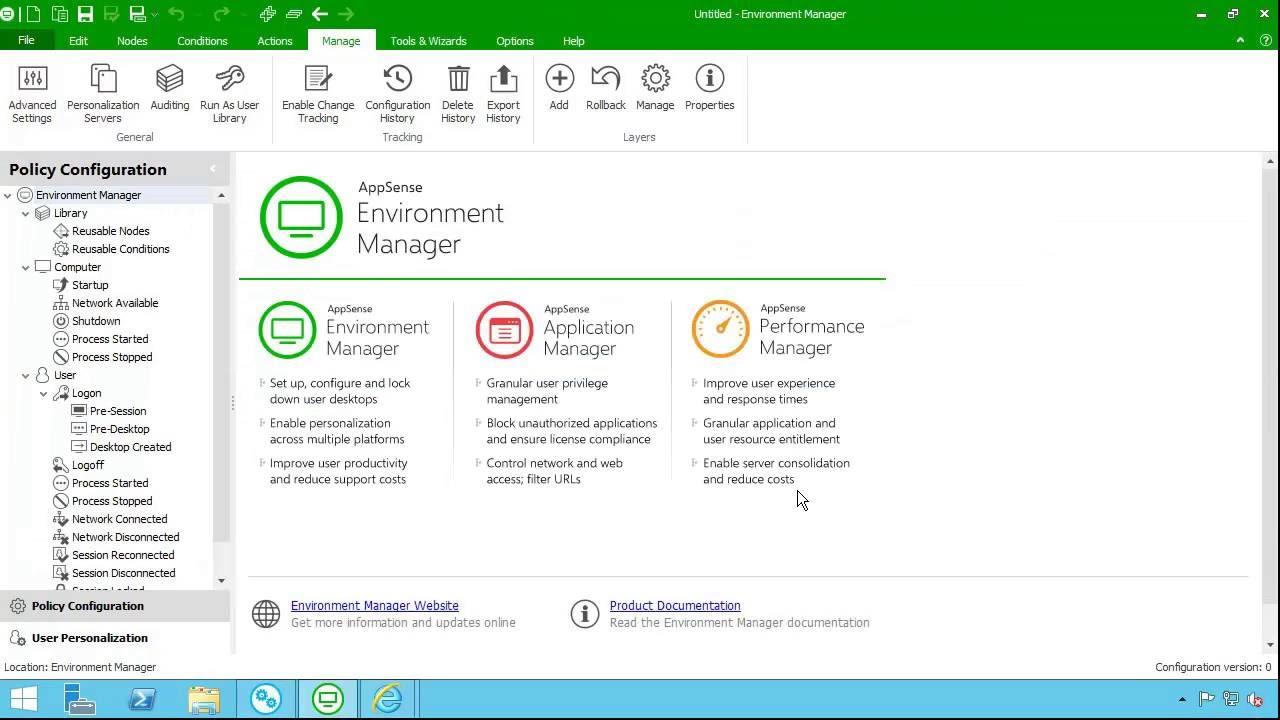Collapse the User tree node
1280x720 pixels.
click(x=26, y=375)
